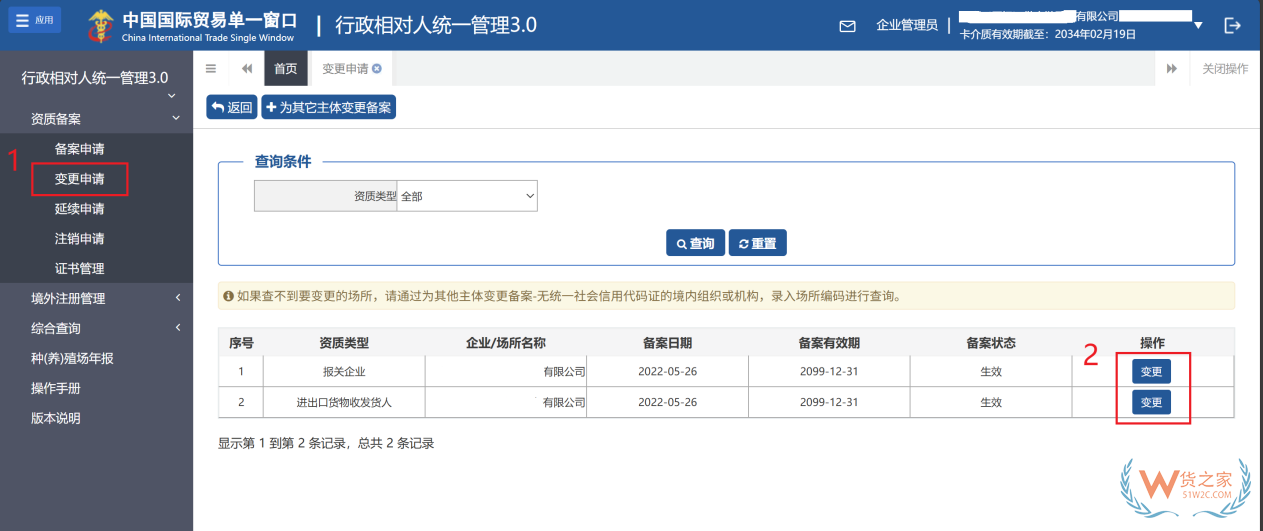Open 注销申请 in the sidebar

(x=80, y=239)
